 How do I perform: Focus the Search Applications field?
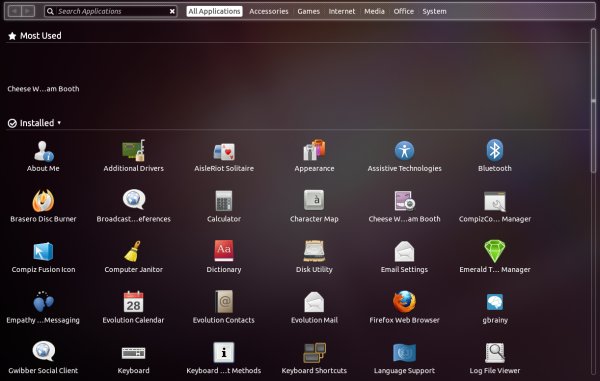pos(111,11)
